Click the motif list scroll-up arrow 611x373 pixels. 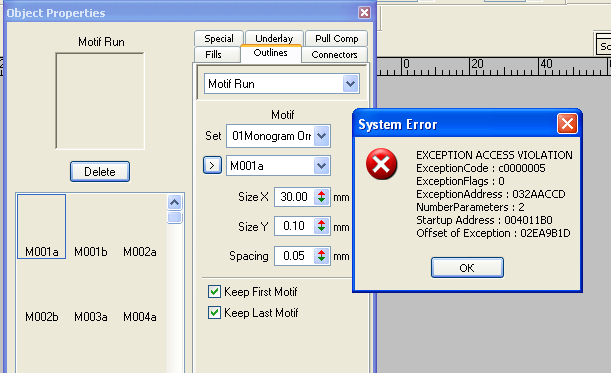(175, 202)
